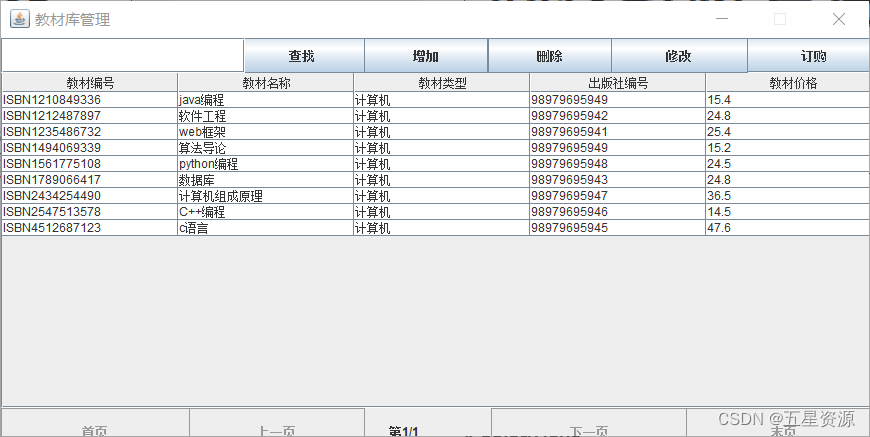Click the 出版社编号 column header
870x437 pixels.
[x=618, y=83]
